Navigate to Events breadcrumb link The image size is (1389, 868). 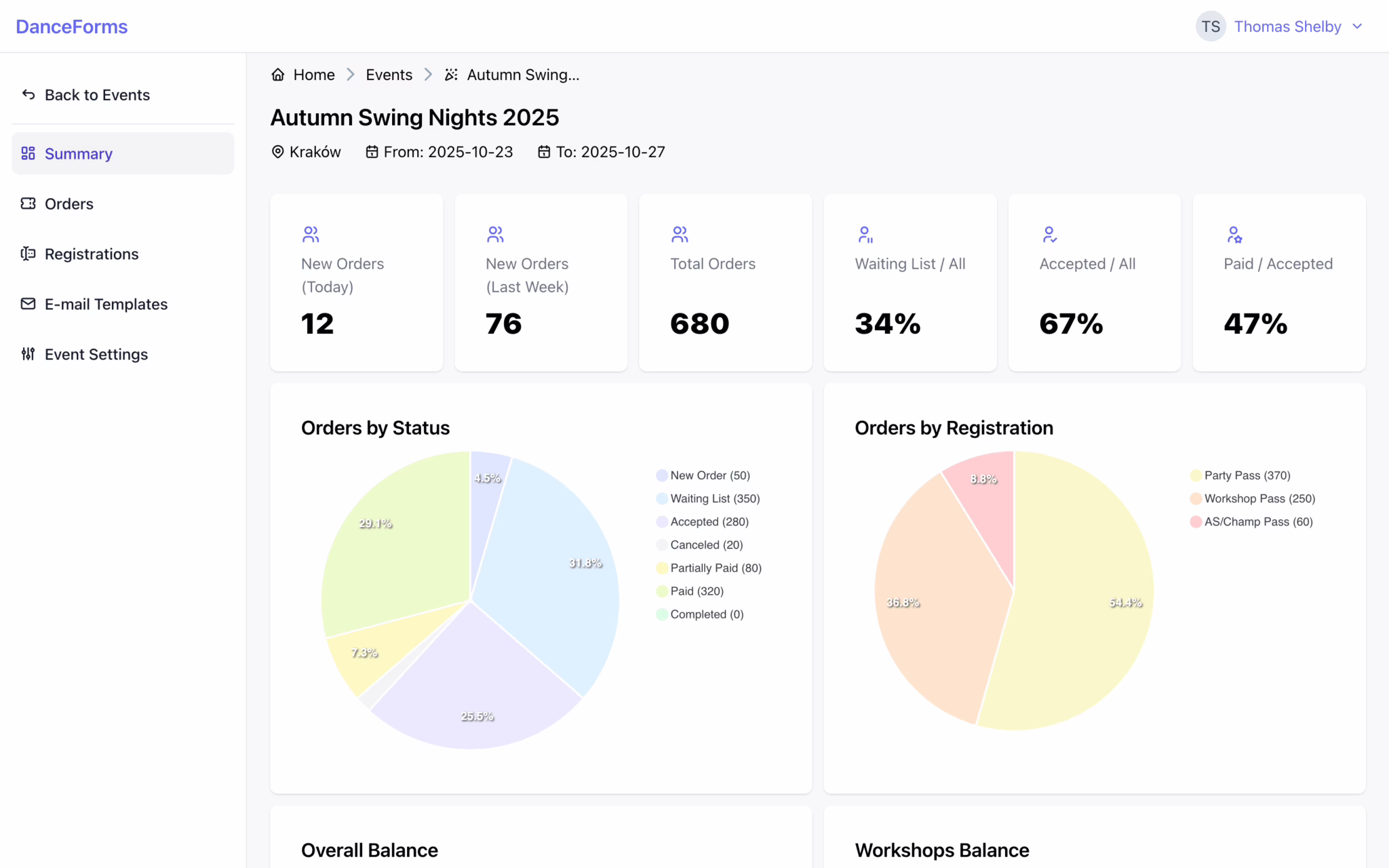click(x=389, y=75)
